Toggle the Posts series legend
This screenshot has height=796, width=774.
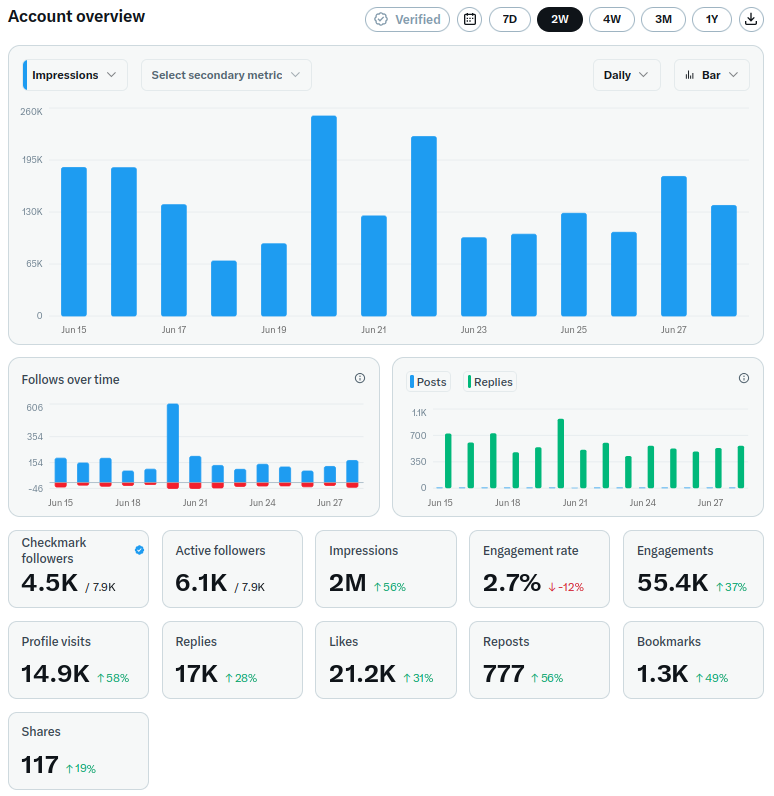pos(428,382)
